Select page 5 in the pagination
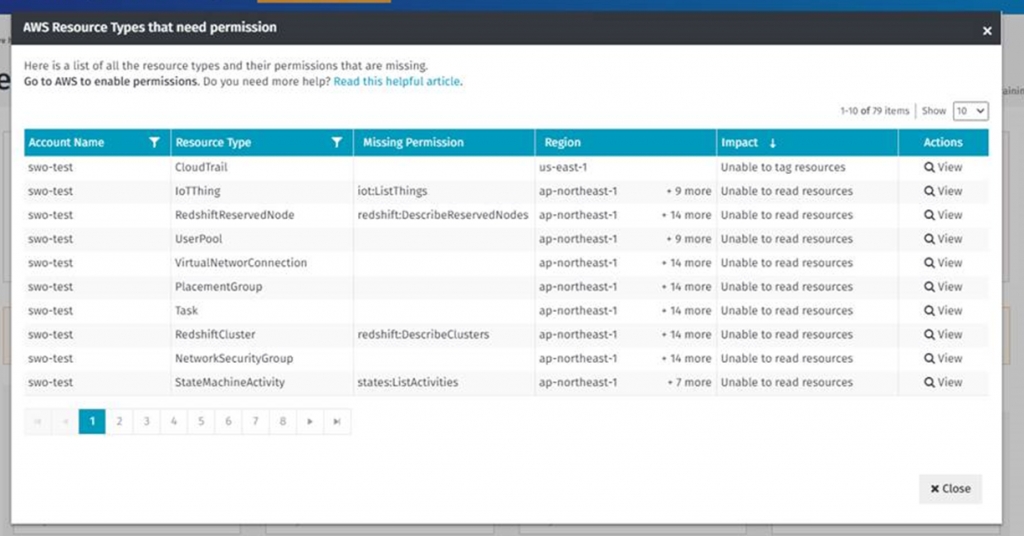This screenshot has width=1024, height=536. click(x=201, y=422)
